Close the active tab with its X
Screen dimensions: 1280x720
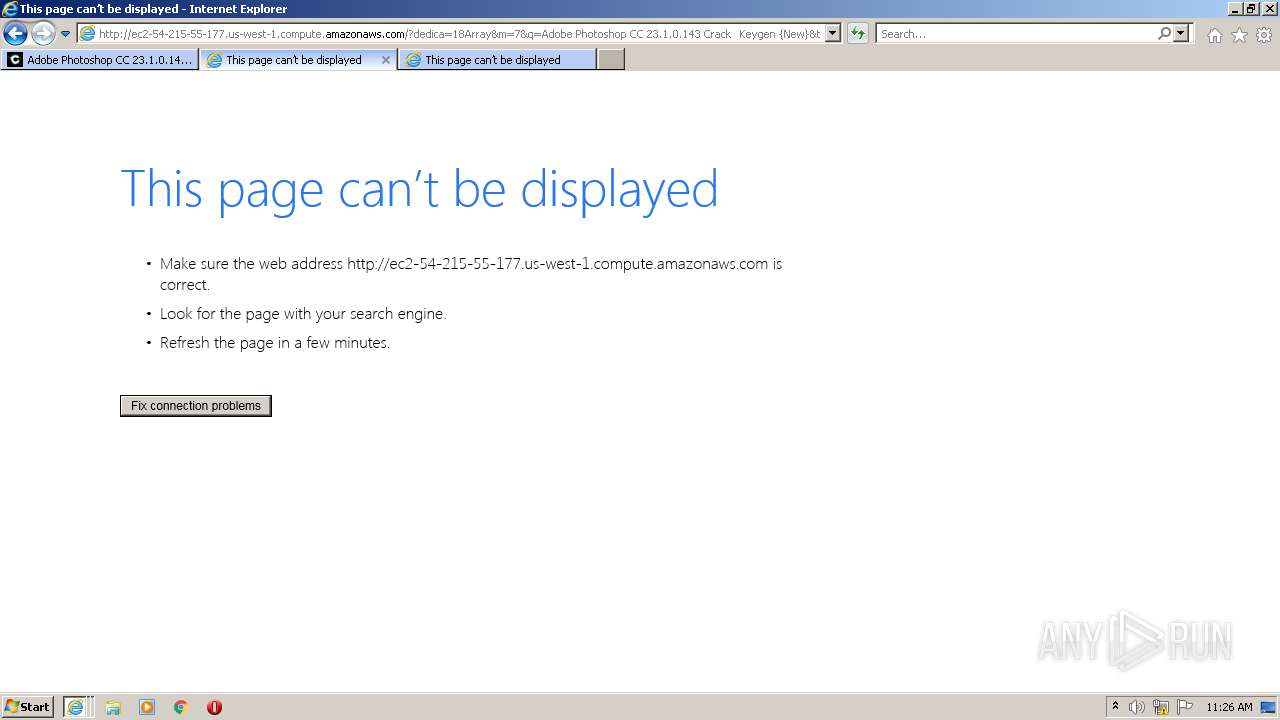click(x=386, y=60)
